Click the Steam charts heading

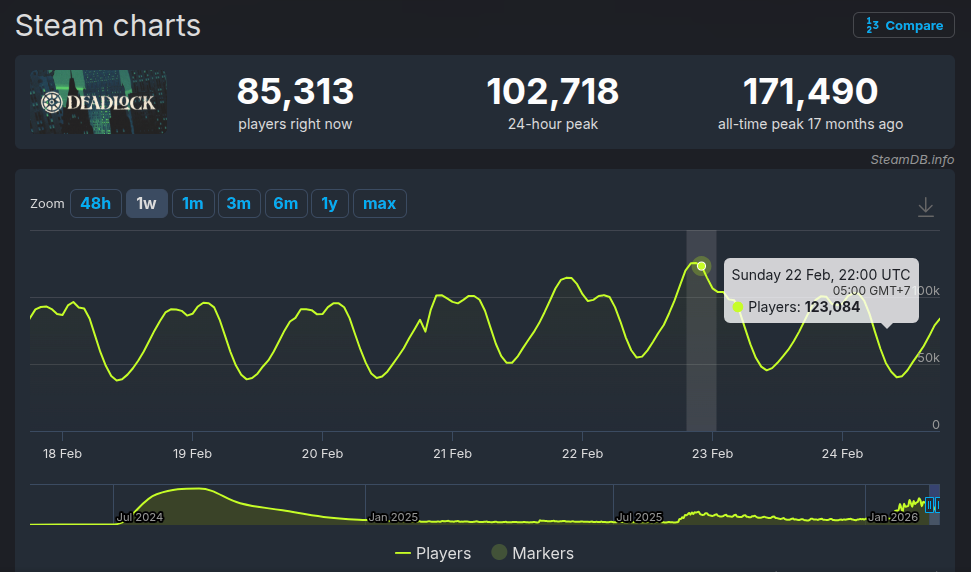[108, 26]
